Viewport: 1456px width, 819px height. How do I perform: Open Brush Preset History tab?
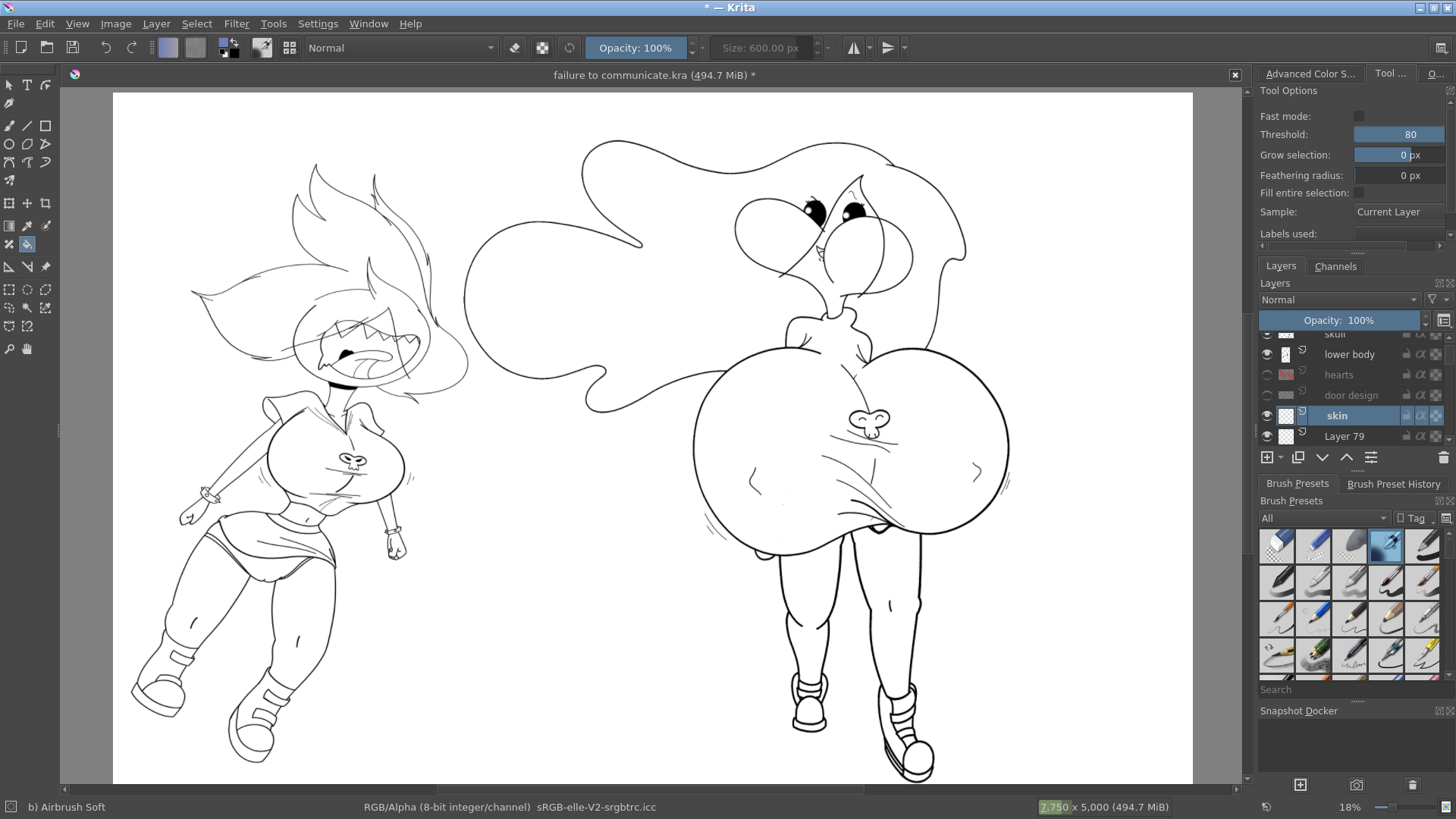pos(1393,484)
